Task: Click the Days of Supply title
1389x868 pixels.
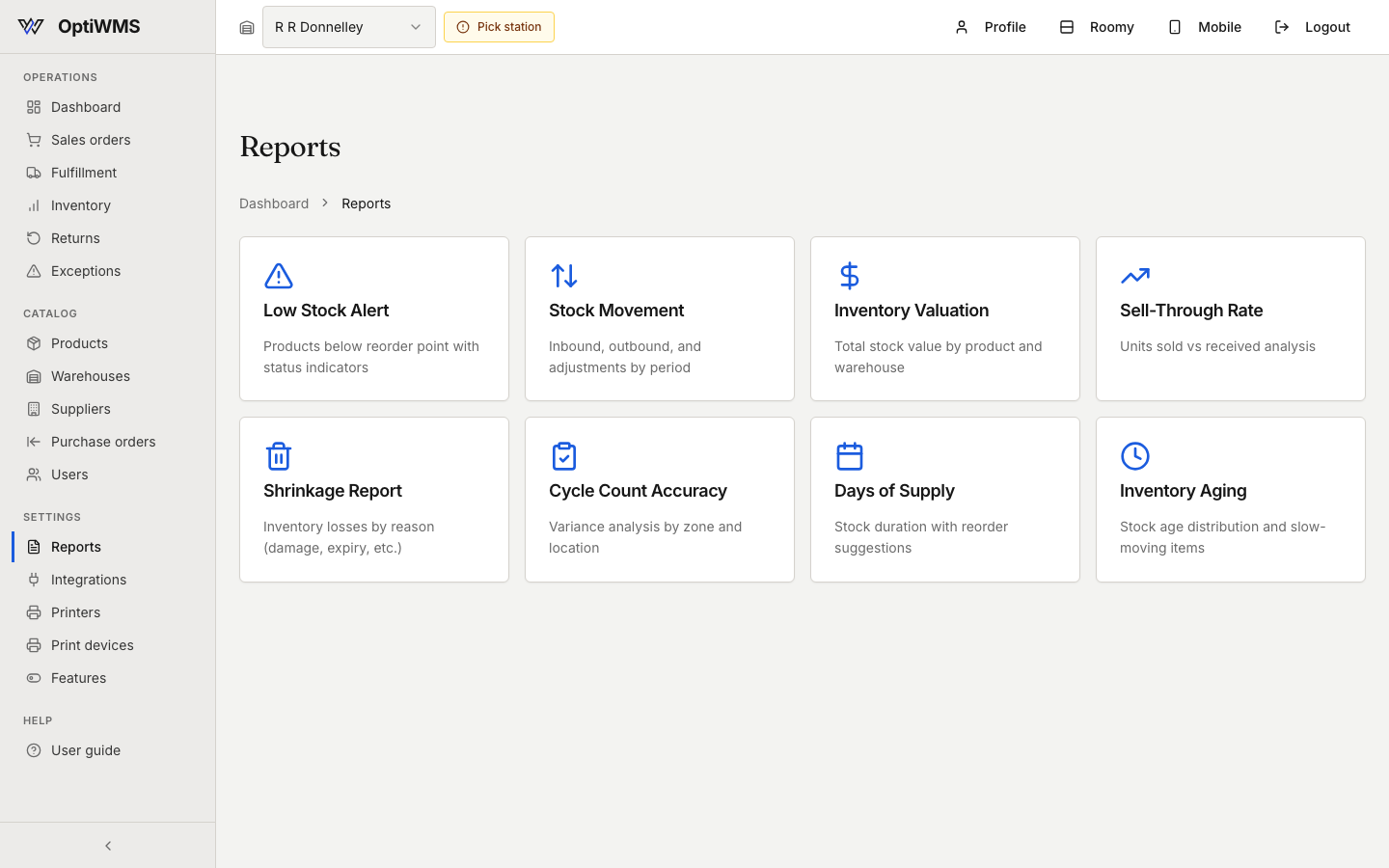Action: 894,491
